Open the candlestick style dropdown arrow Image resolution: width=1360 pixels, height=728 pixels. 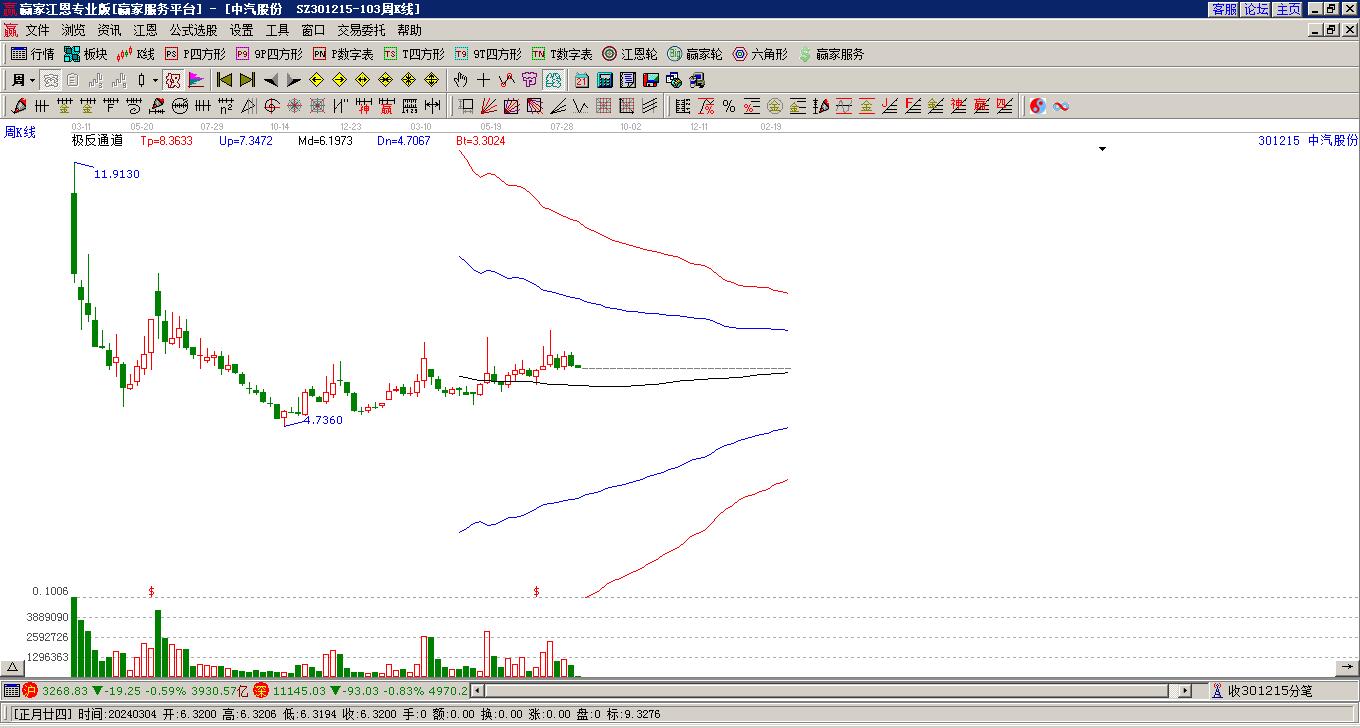click(155, 80)
